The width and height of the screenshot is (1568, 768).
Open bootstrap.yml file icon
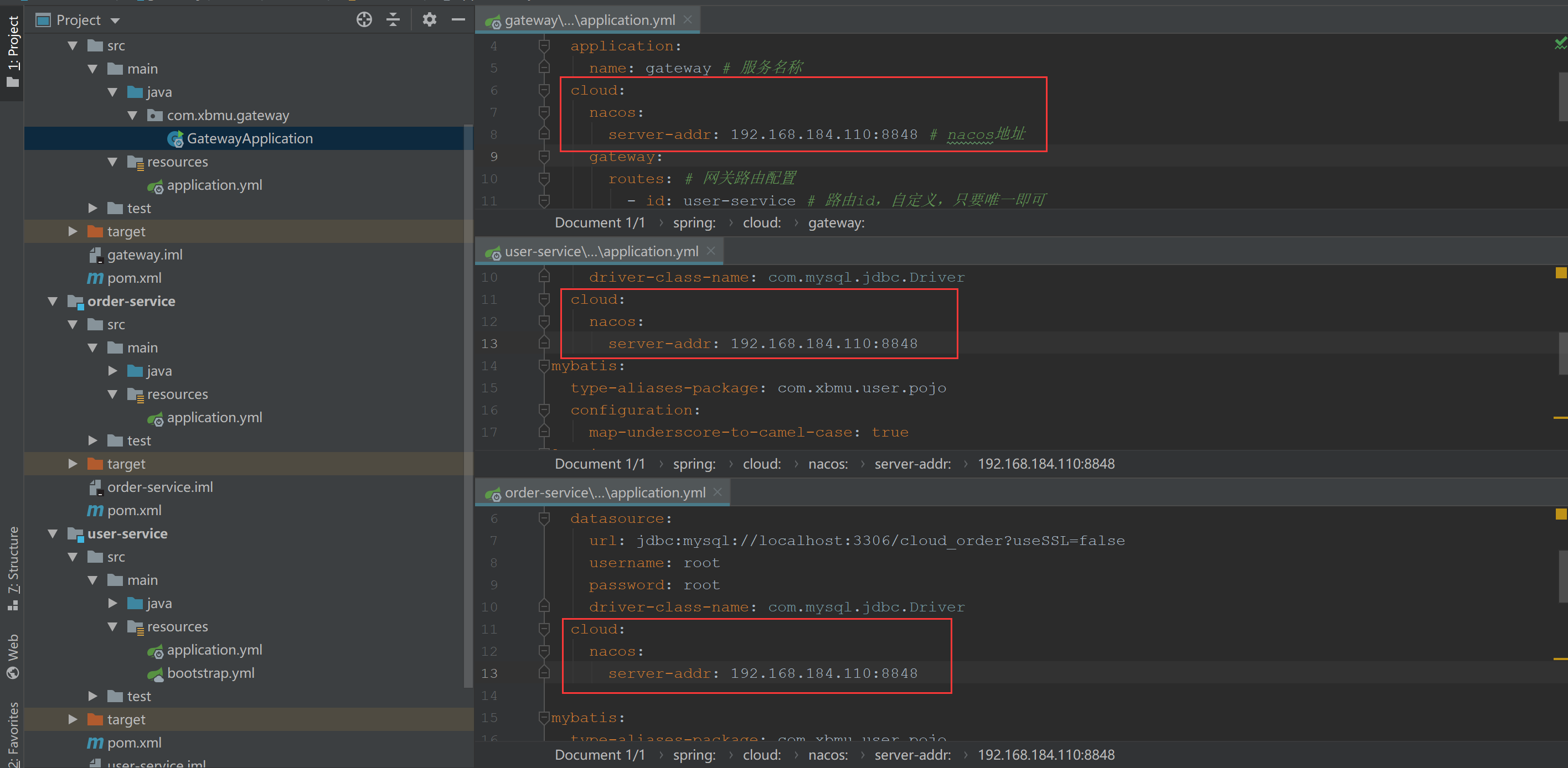(155, 673)
